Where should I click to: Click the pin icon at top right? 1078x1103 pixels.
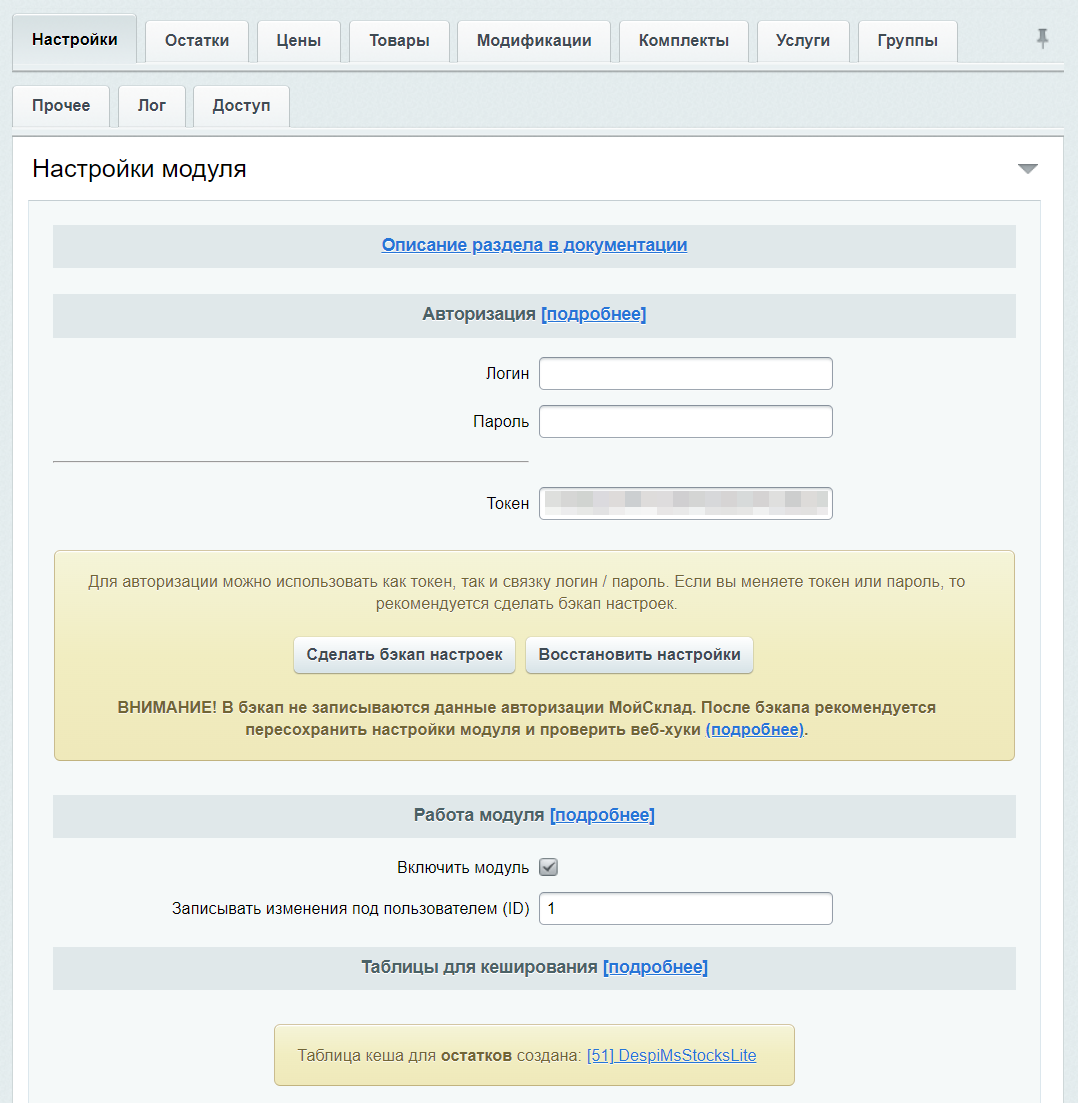(x=1042, y=39)
